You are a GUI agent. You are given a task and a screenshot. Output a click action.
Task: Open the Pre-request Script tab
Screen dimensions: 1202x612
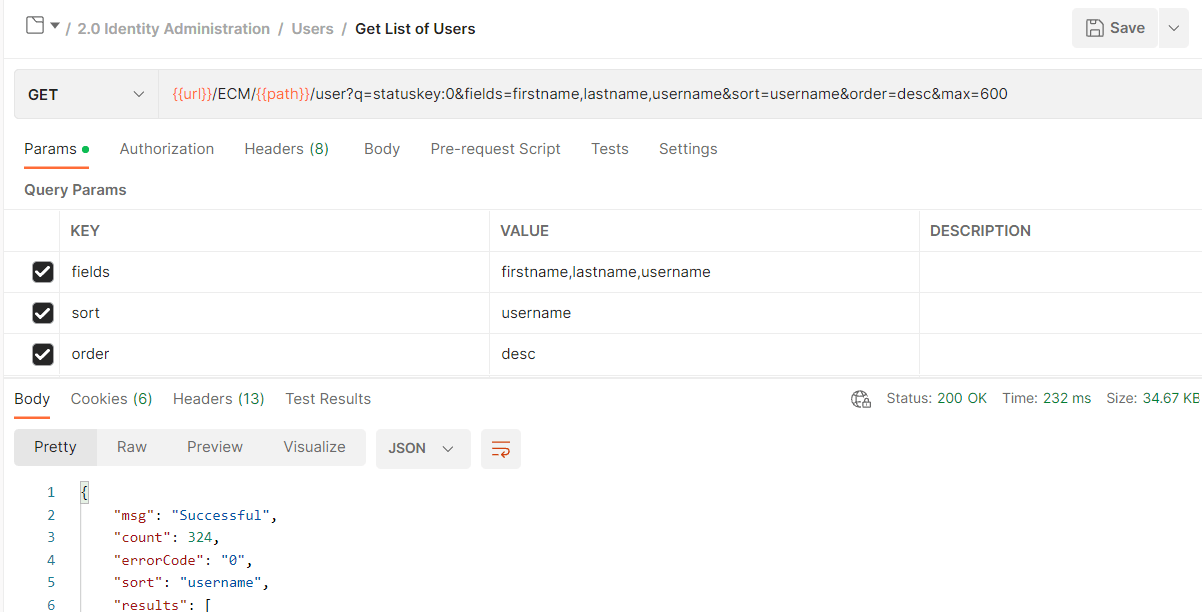[x=495, y=148]
